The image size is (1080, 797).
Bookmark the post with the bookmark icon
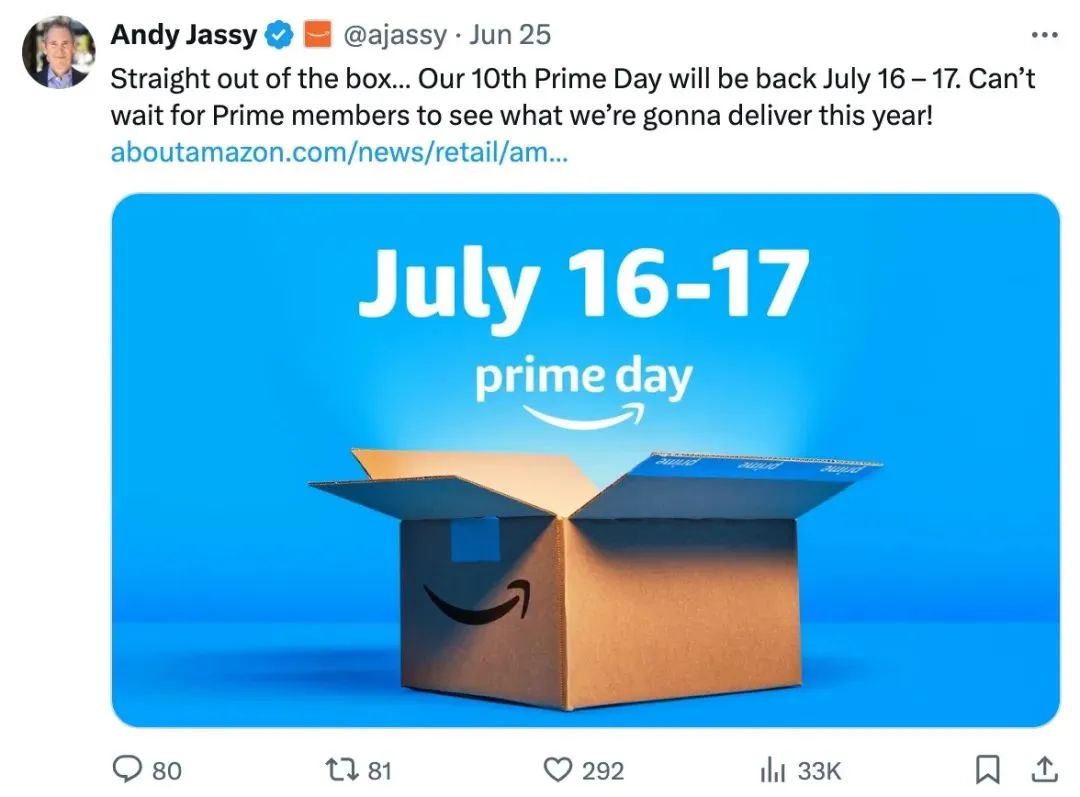pos(988,769)
